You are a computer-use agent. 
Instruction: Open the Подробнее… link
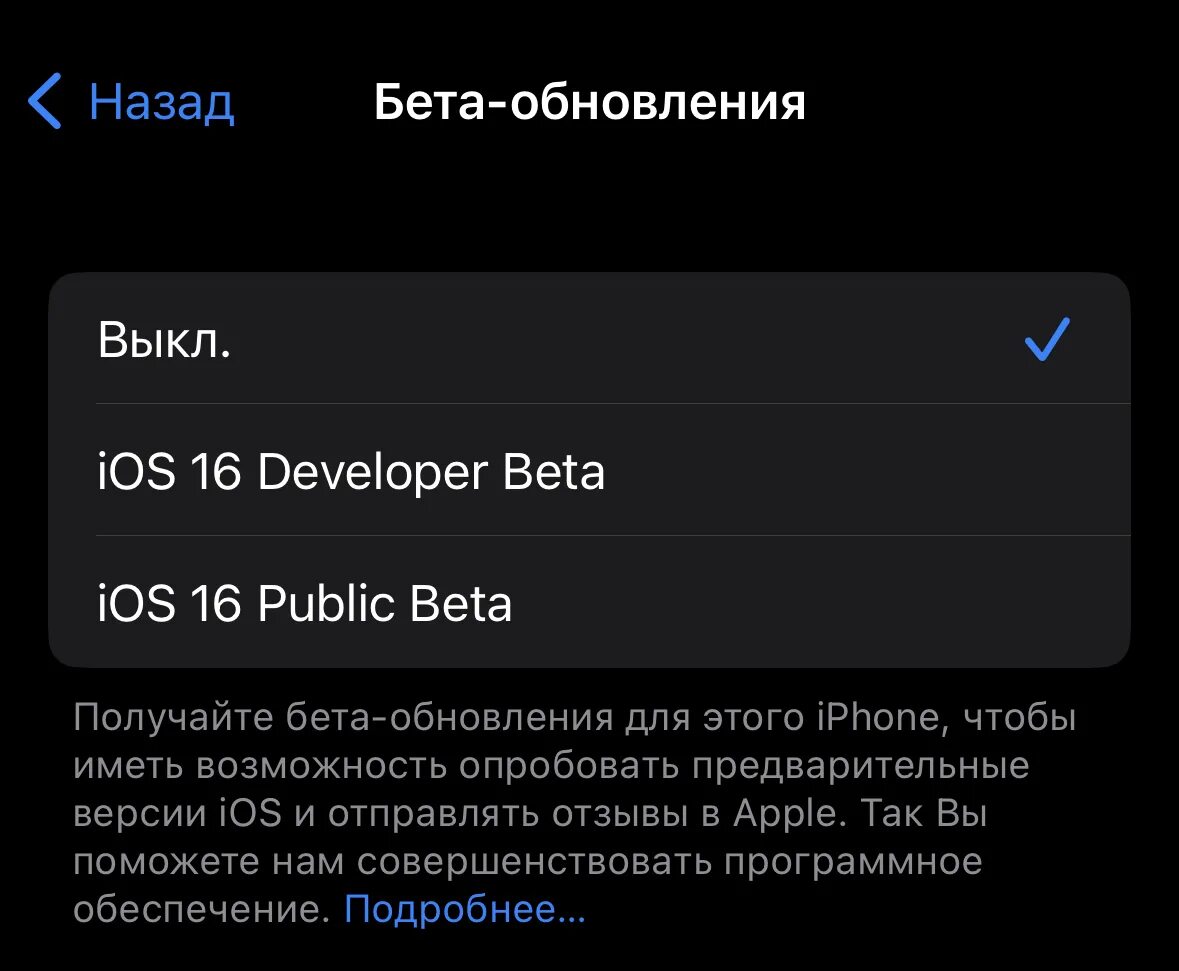click(x=465, y=909)
